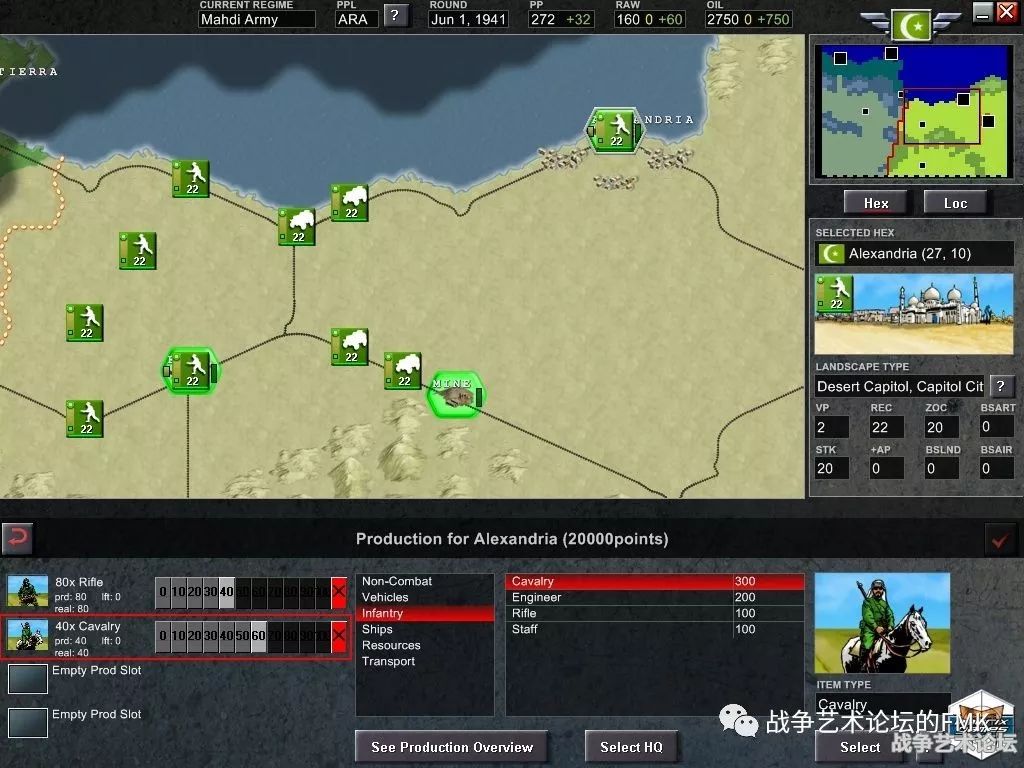Click the OIL value 2750 0 +750
Viewport: 1024px width, 768px height.
748,20
